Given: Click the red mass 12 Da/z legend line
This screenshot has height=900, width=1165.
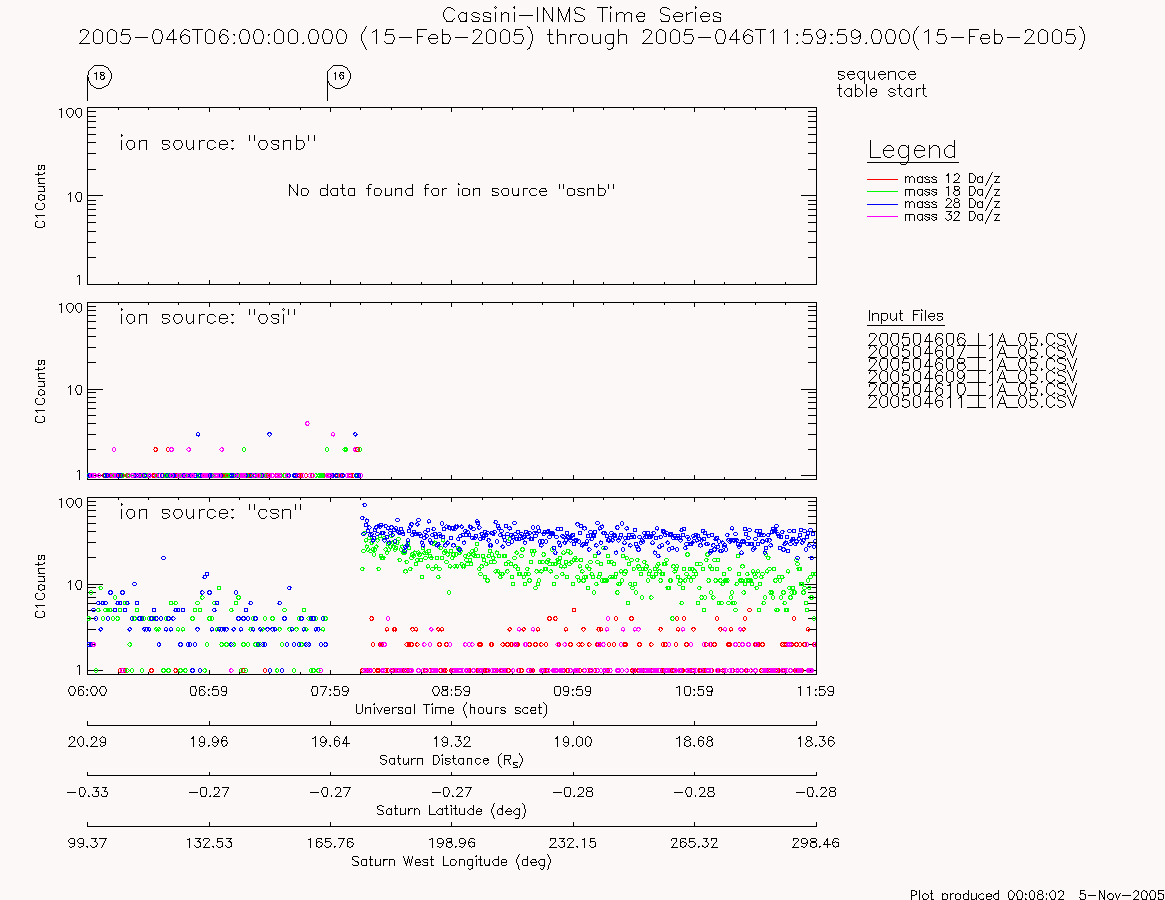Looking at the screenshot, I should (x=883, y=179).
